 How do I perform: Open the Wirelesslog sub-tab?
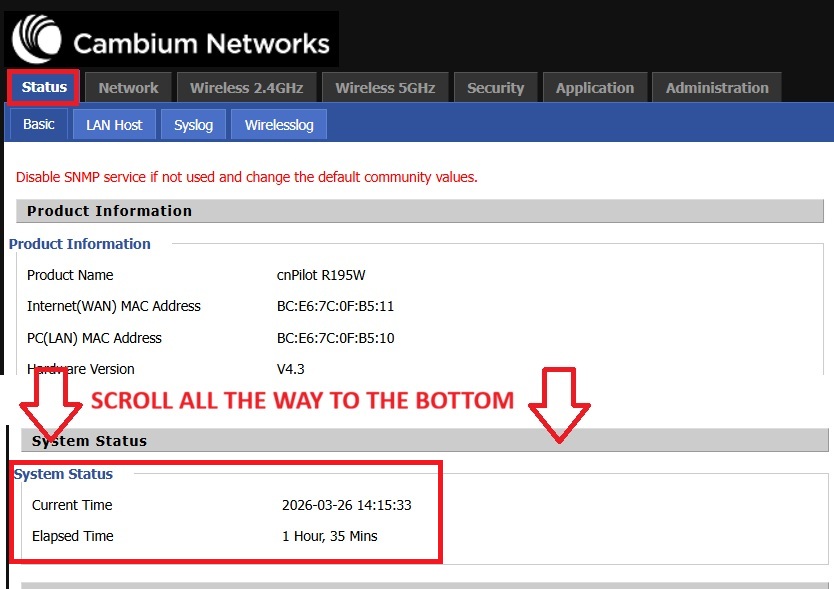point(279,125)
